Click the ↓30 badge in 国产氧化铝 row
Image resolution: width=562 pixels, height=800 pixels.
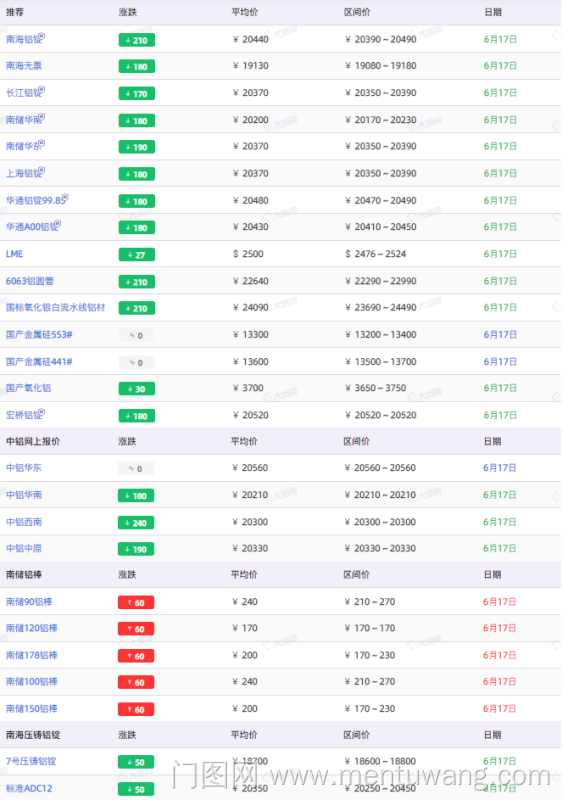(x=137, y=389)
